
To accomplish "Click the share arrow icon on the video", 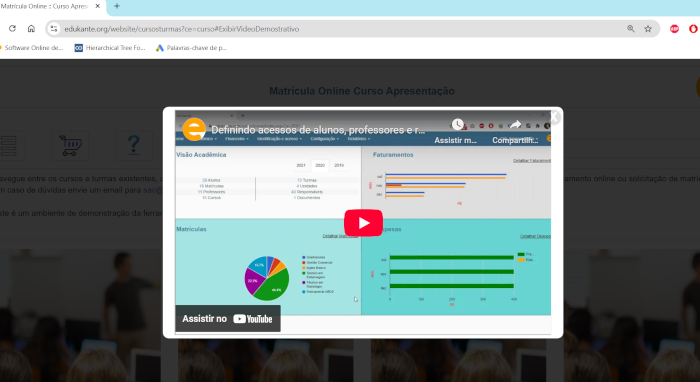I will pyautogui.click(x=515, y=125).
